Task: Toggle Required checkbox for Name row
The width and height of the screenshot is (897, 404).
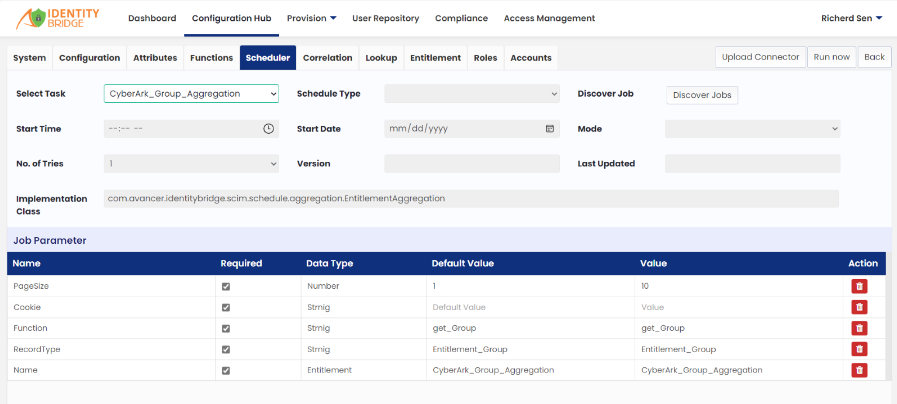Action: click(226, 370)
